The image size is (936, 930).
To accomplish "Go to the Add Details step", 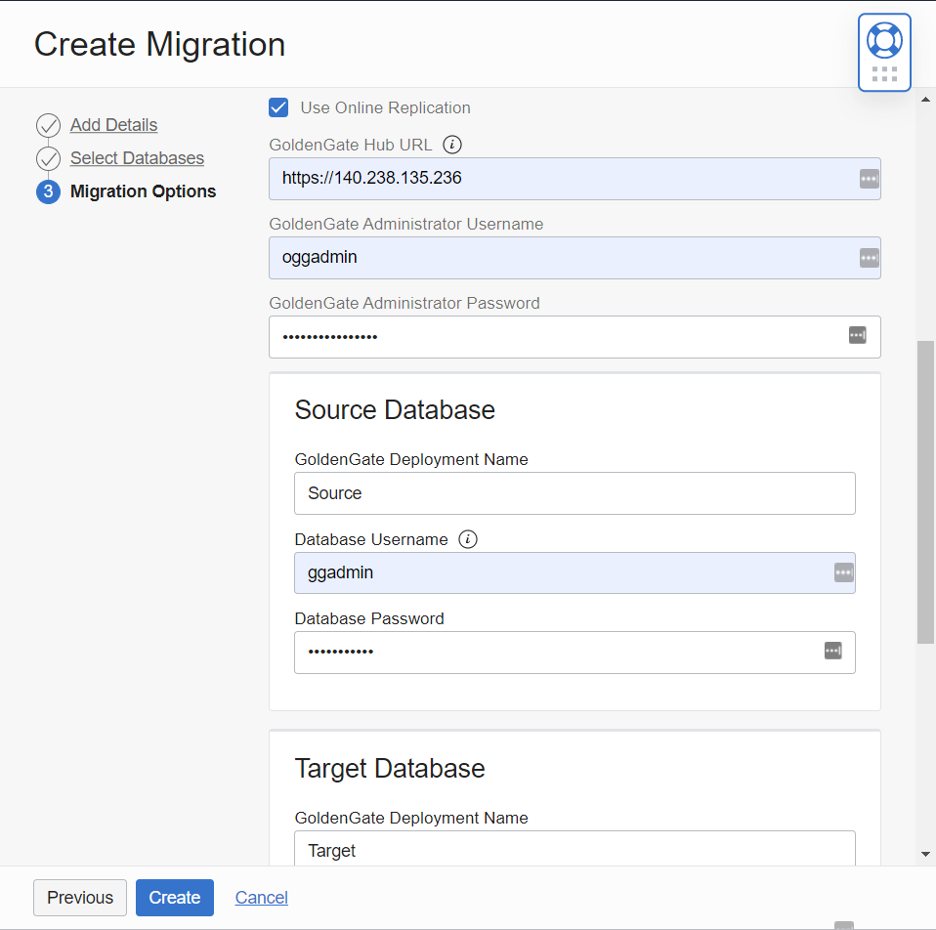I will coord(113,125).
